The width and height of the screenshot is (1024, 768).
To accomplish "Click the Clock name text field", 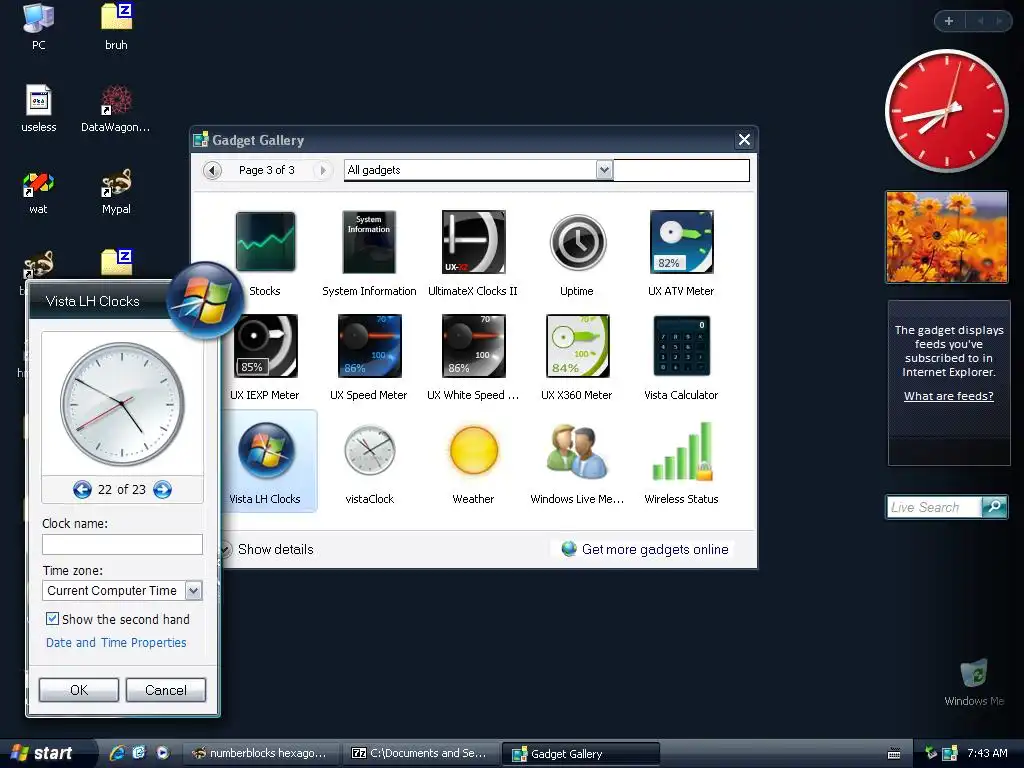I will [x=122, y=544].
